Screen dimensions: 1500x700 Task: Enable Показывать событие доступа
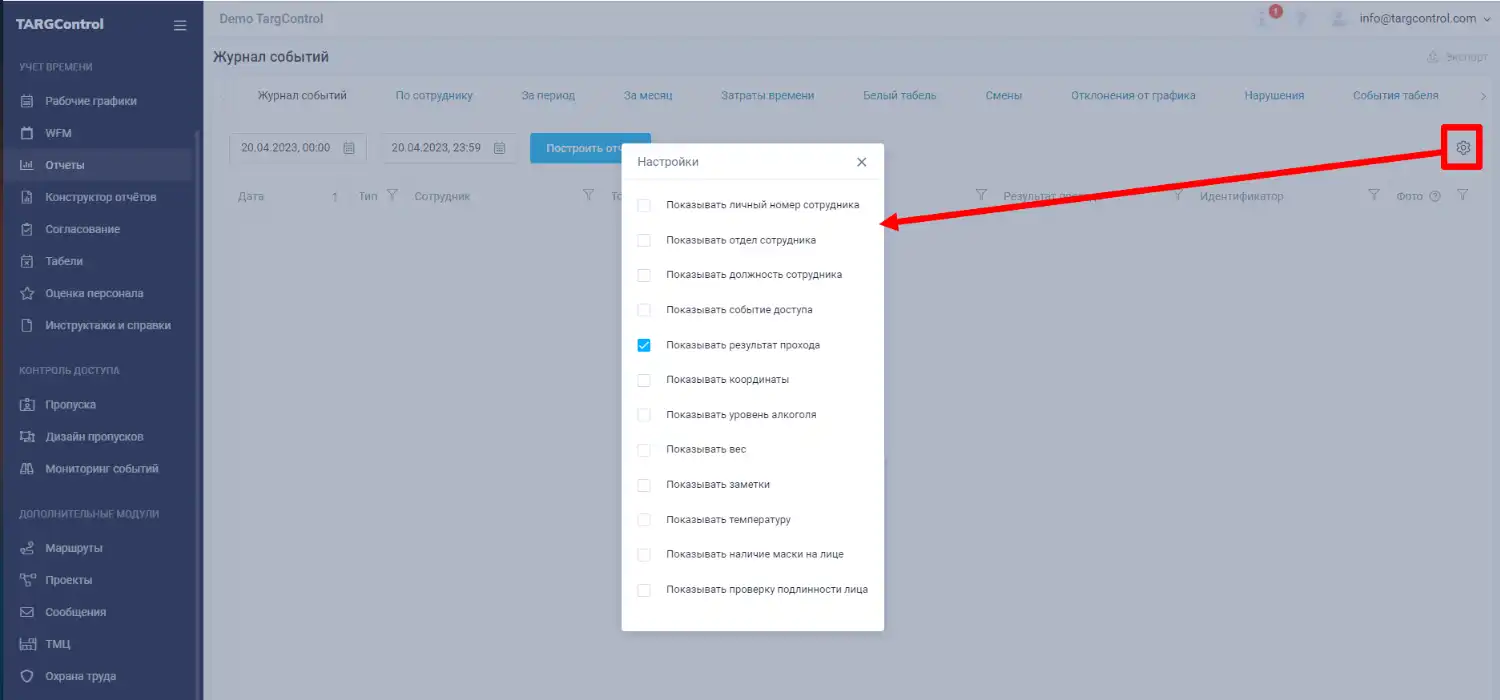(644, 310)
